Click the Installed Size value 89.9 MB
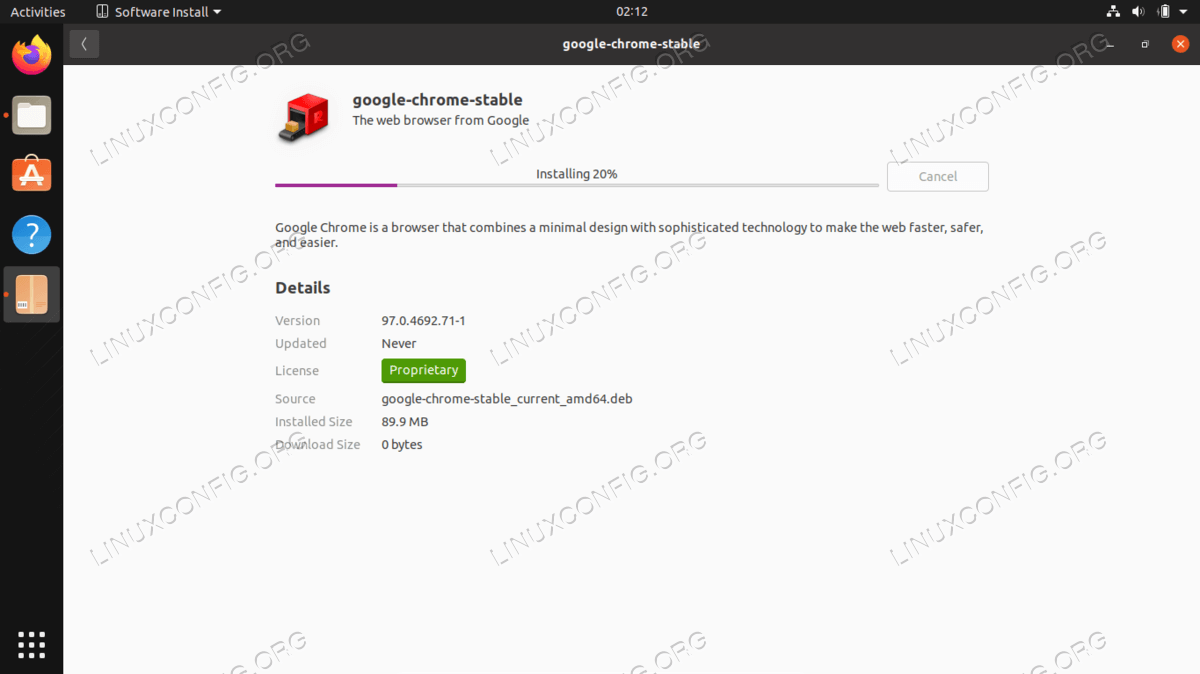 [405, 422]
